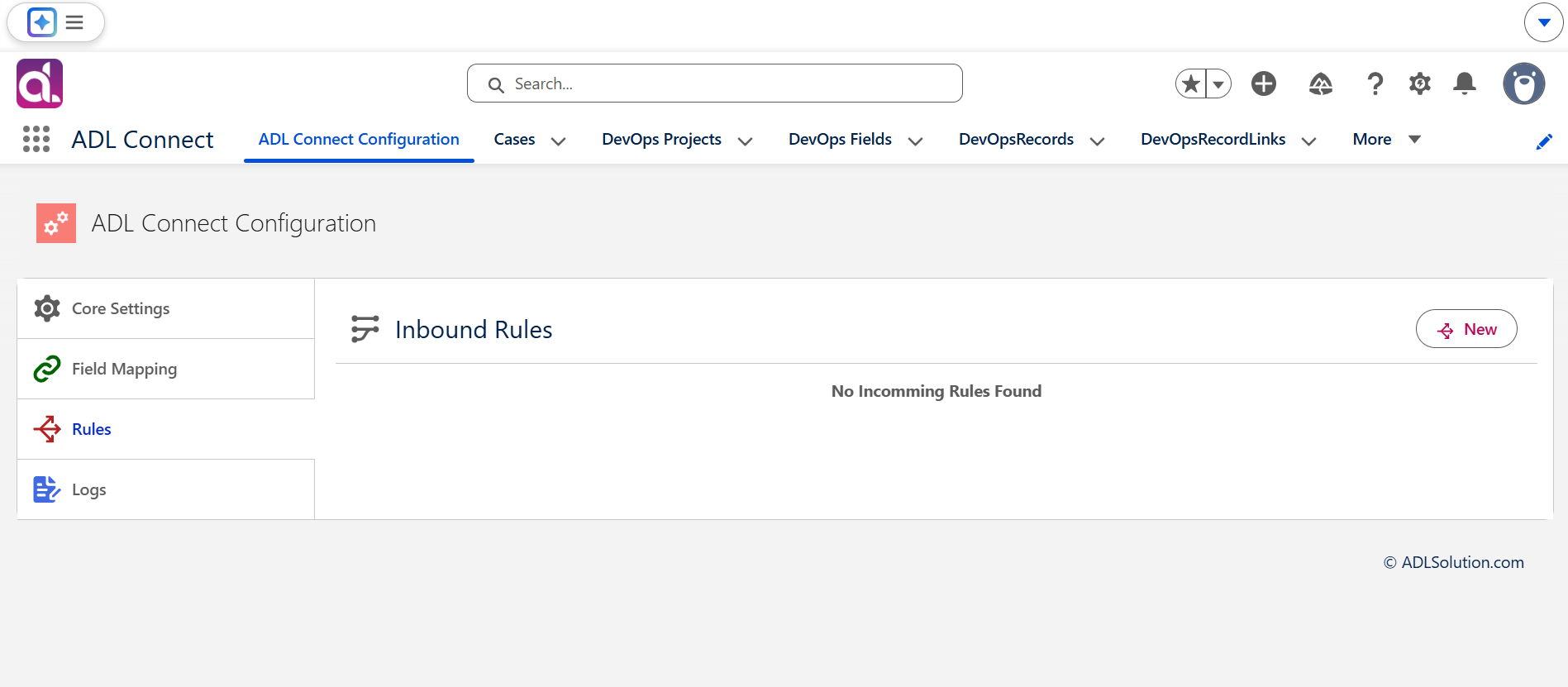Click the search magnifier icon
Viewport: 1568px width, 687px height.
pyautogui.click(x=496, y=84)
